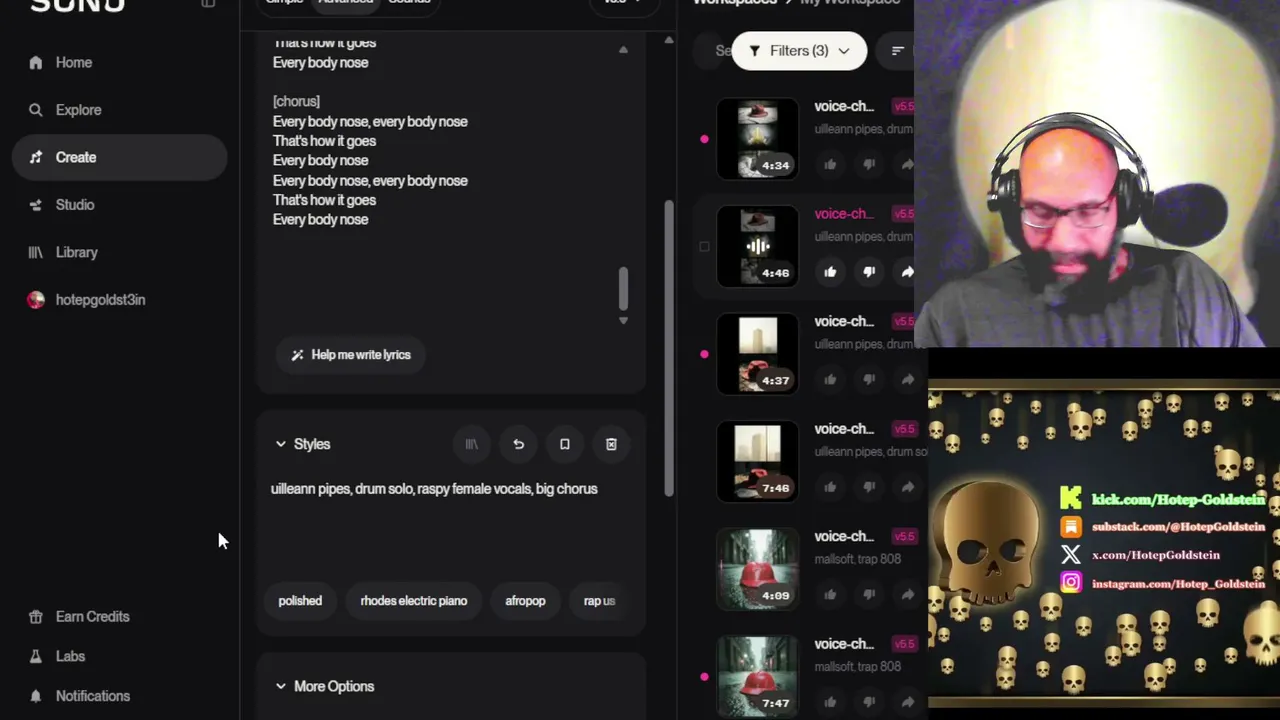Clear the Styles field with the trash icon
Image resolution: width=1280 pixels, height=720 pixels.
click(x=611, y=444)
